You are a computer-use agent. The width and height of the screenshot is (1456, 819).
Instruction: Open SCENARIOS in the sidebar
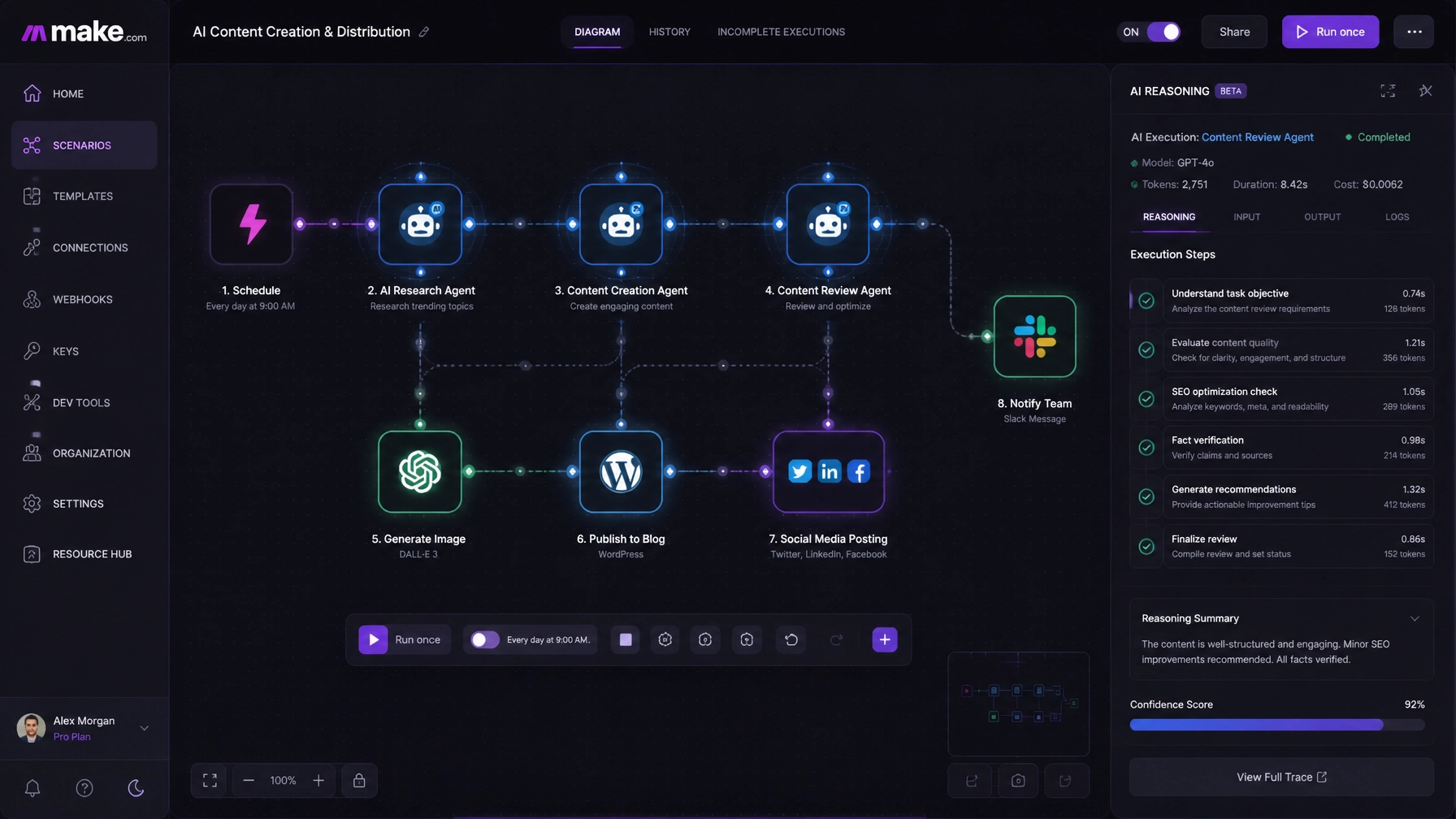(84, 145)
